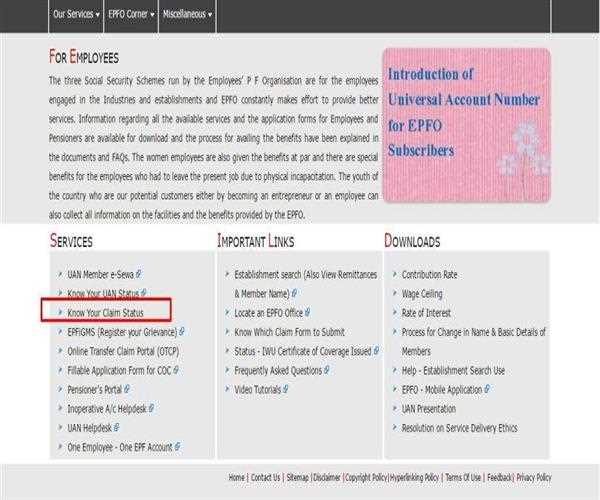The image size is (600, 500).
Task: Click the external link icon after Certificate of Coverage Issued
Action: (376, 351)
